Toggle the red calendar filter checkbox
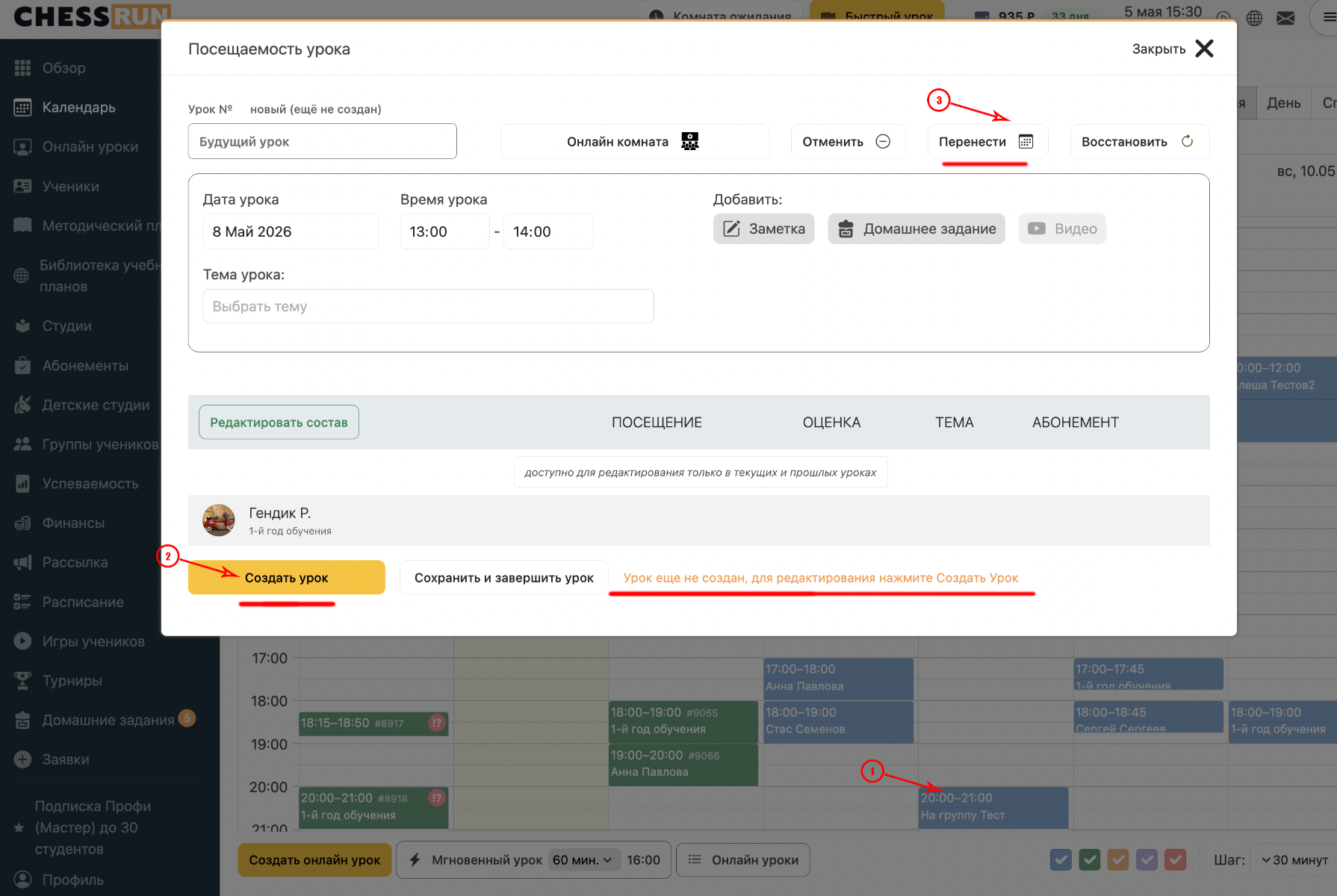 [1176, 860]
